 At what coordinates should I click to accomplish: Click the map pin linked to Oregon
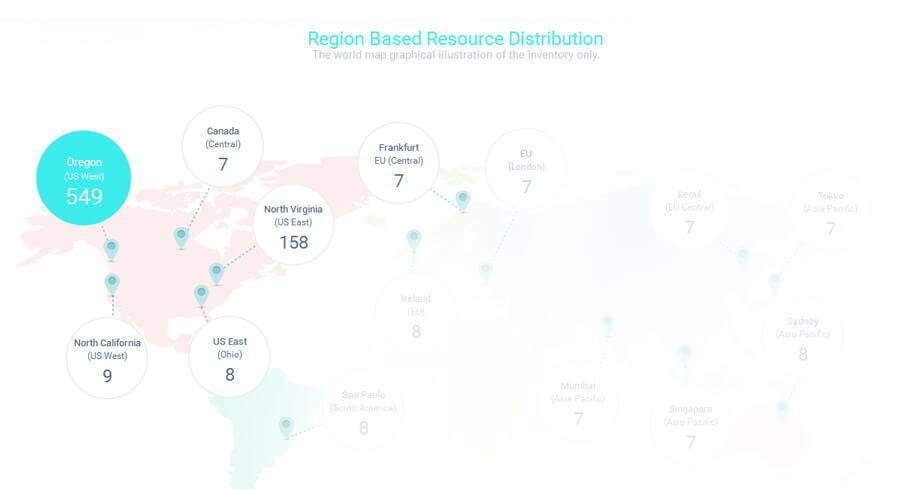[111, 250]
